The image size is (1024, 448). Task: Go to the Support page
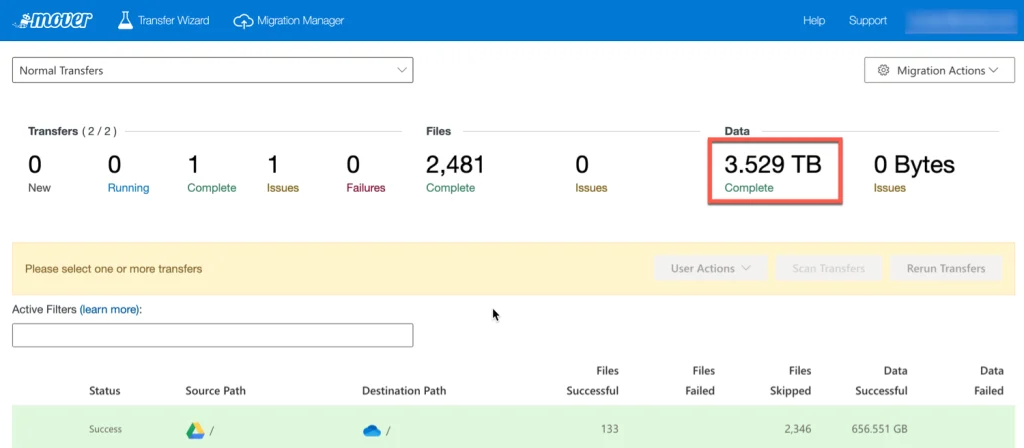click(x=867, y=20)
